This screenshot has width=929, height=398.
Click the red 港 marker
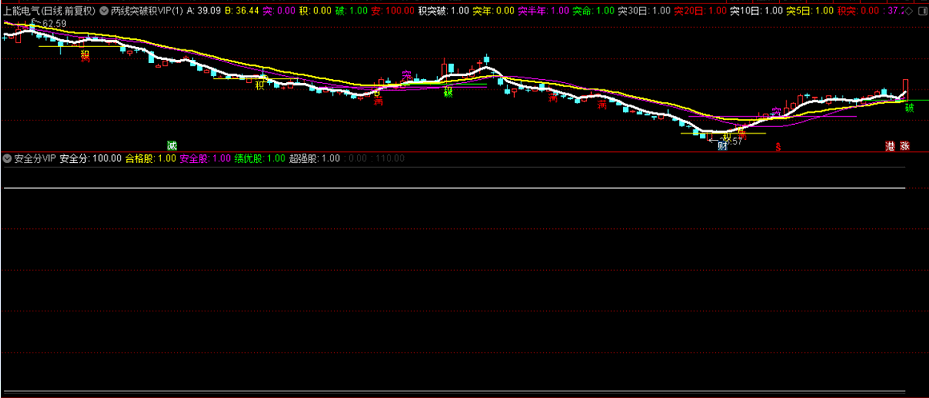click(x=889, y=146)
